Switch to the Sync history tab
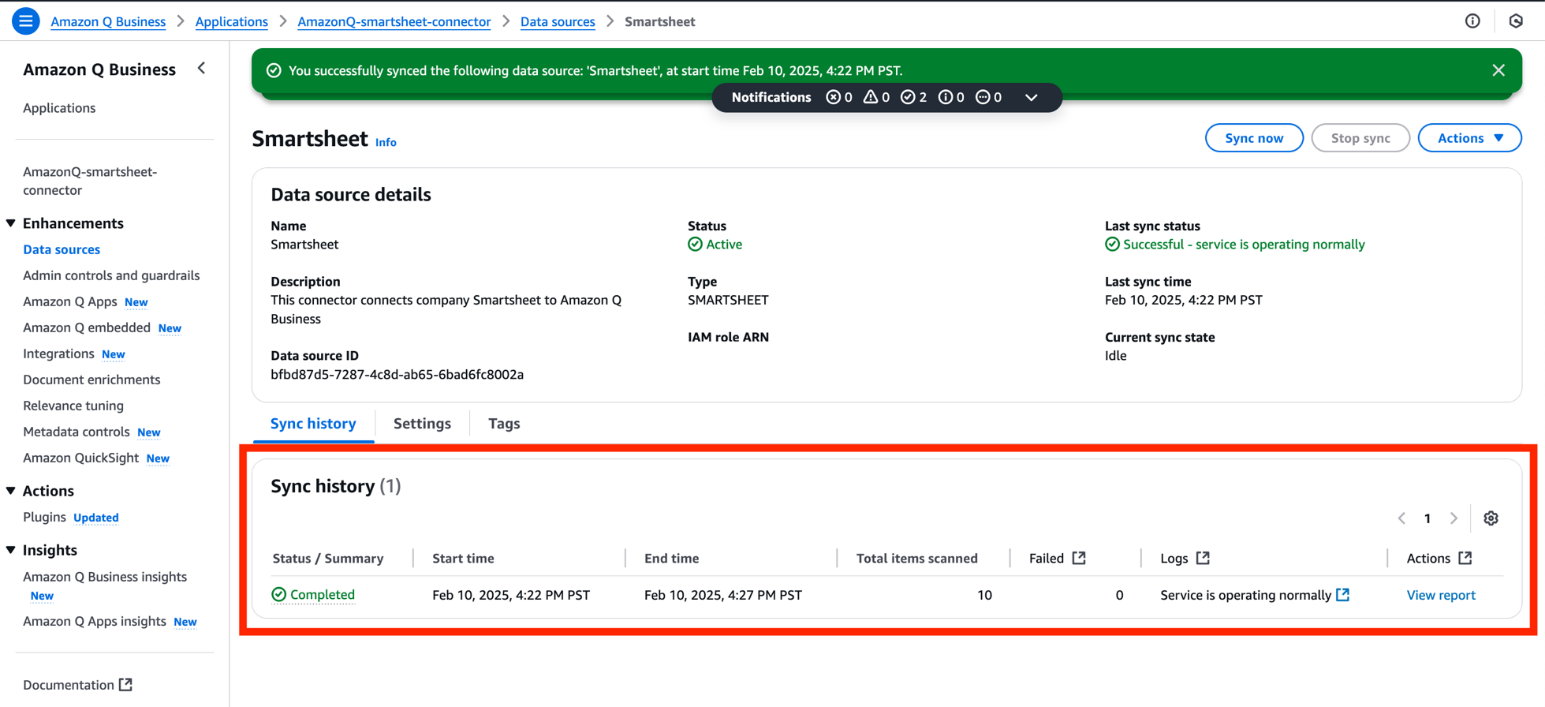Viewport: 1545px width, 707px height. coord(313,424)
